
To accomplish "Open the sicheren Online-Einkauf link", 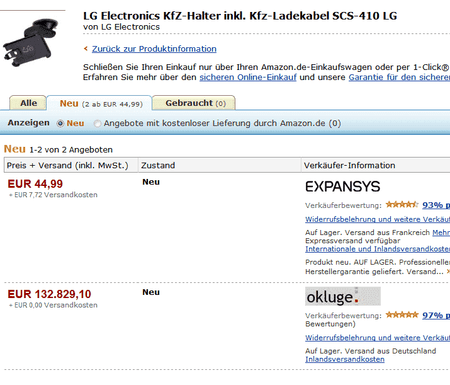I will tap(248, 77).
